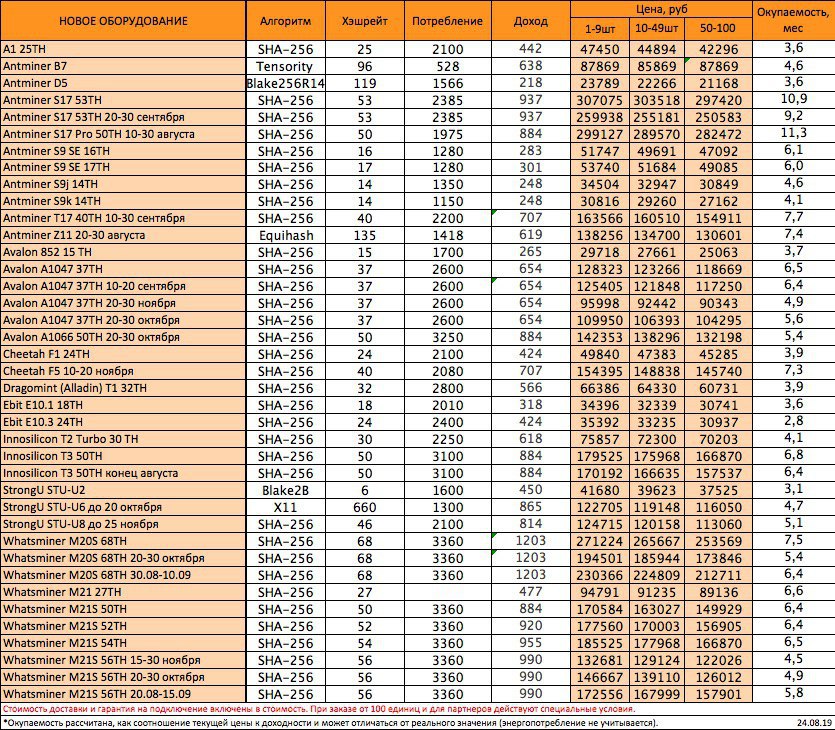Select the 'Cheetah F1 24TH' cell
The height and width of the screenshot is (730, 835).
coord(123,354)
